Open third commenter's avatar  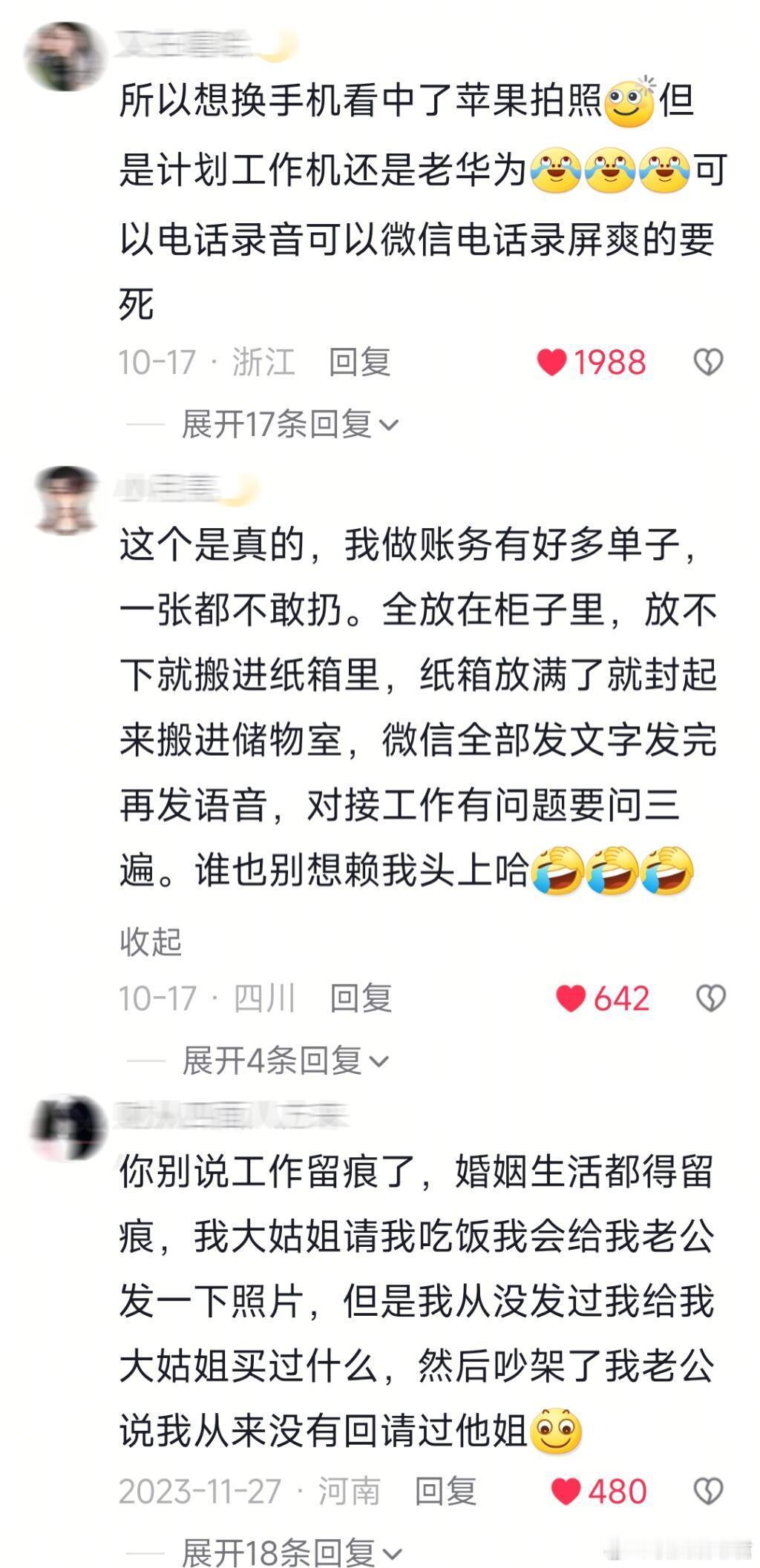click(x=68, y=1128)
